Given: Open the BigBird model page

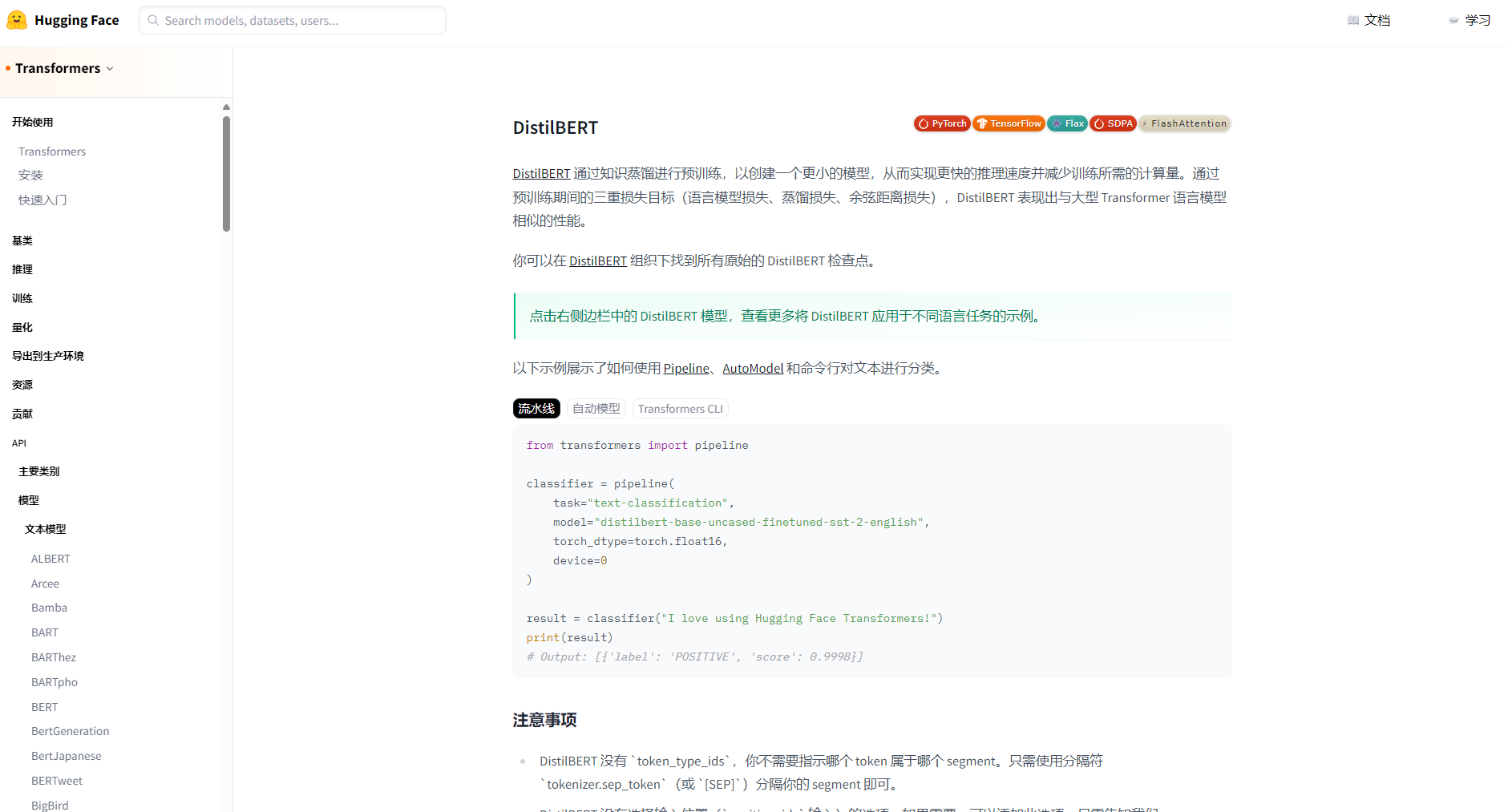Looking at the screenshot, I should 50,806.
